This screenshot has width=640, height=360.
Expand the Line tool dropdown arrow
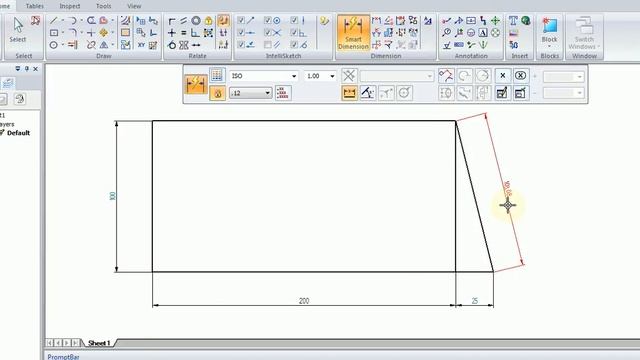click(x=62, y=20)
